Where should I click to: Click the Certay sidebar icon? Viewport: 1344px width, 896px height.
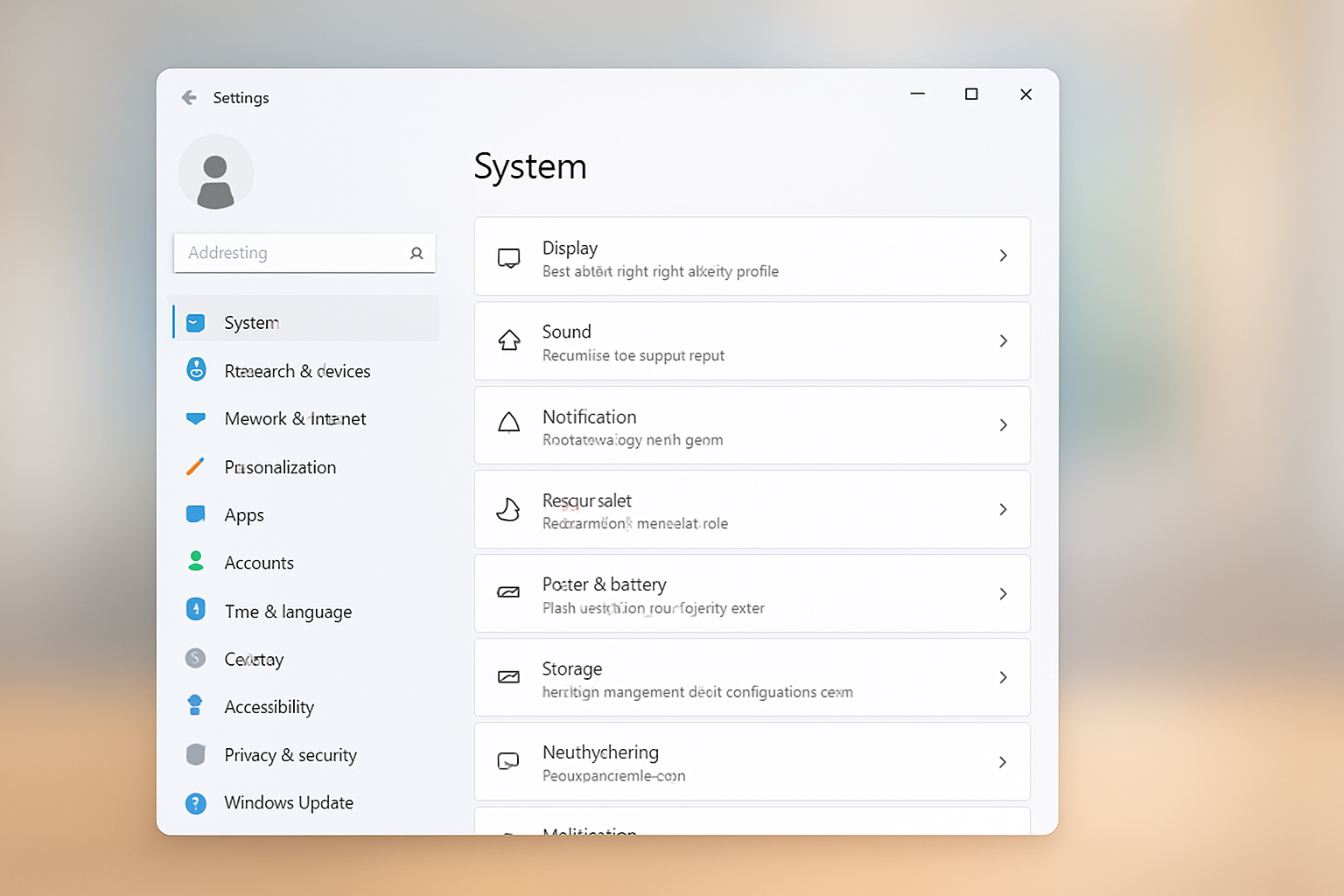[x=196, y=658]
